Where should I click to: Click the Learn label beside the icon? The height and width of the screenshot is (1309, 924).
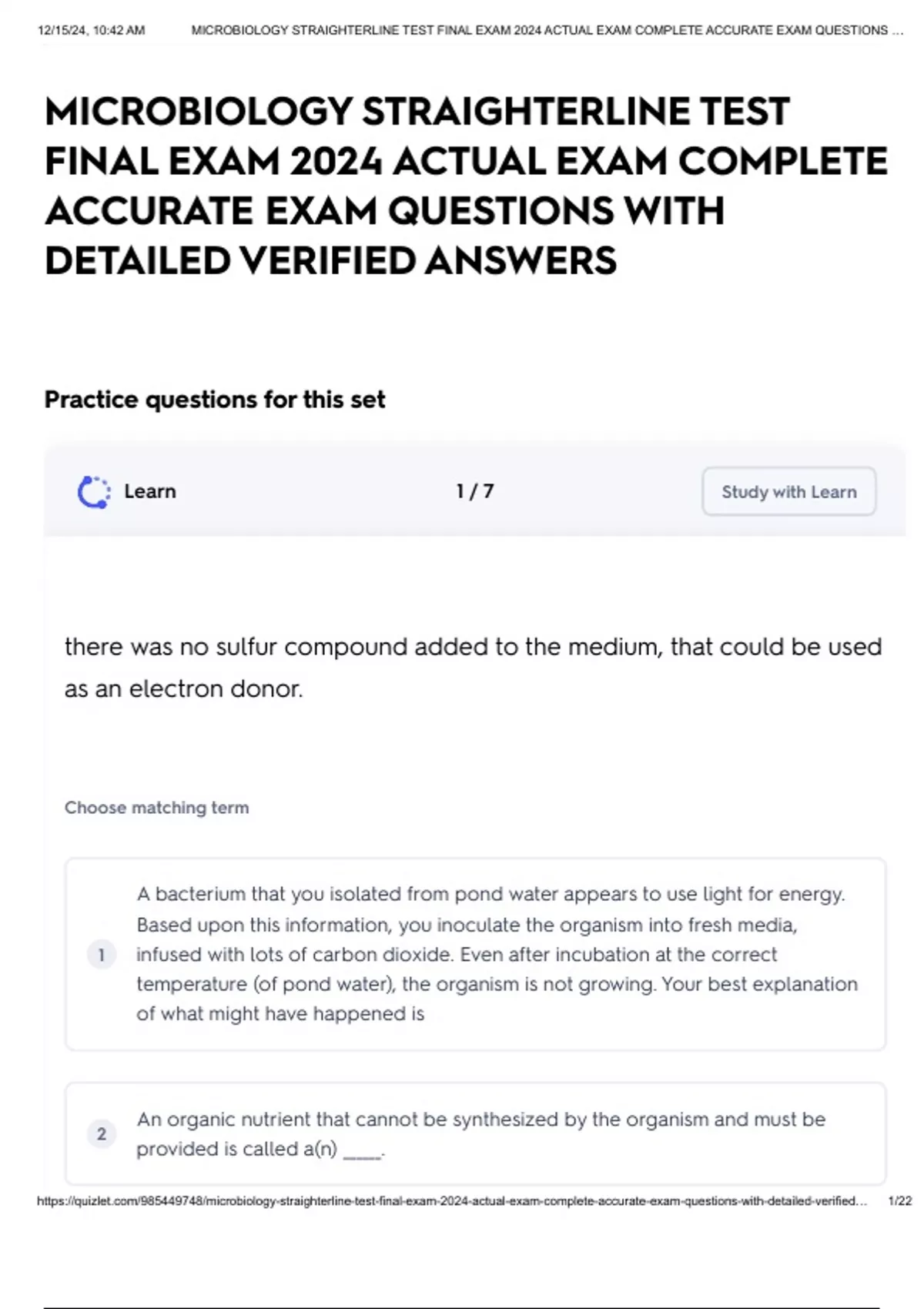click(x=150, y=491)
